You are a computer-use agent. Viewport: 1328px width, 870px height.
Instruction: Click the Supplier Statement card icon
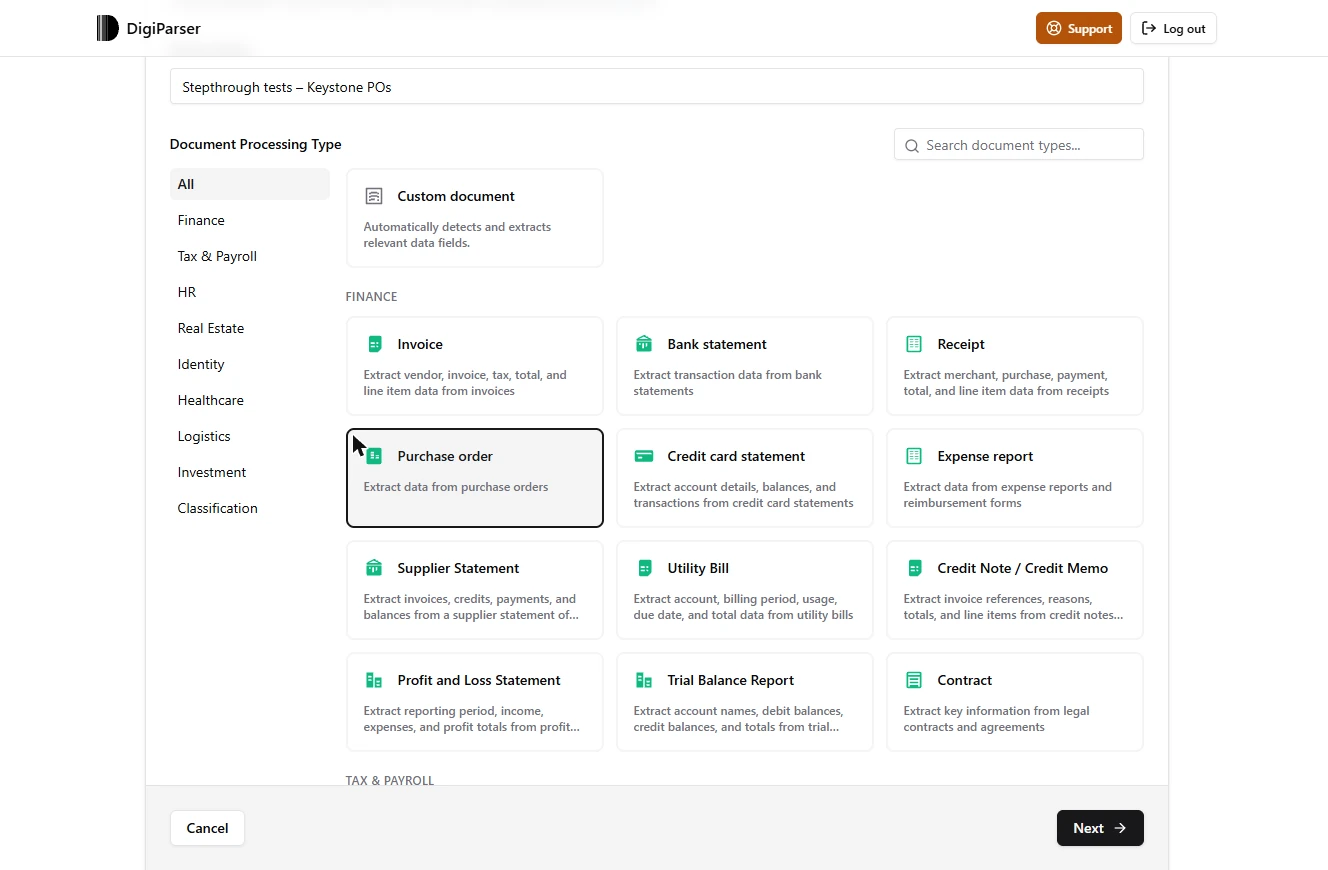click(374, 568)
